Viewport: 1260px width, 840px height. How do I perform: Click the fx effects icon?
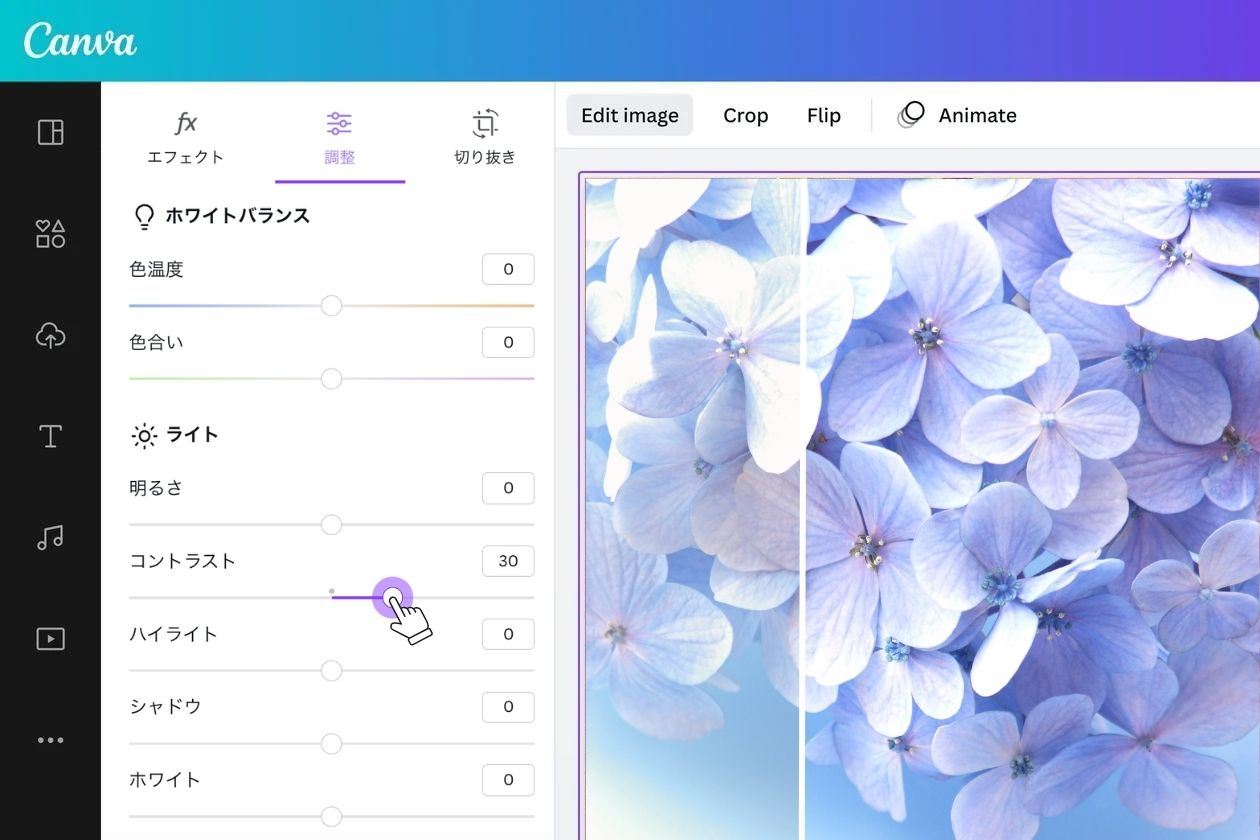[x=186, y=123]
